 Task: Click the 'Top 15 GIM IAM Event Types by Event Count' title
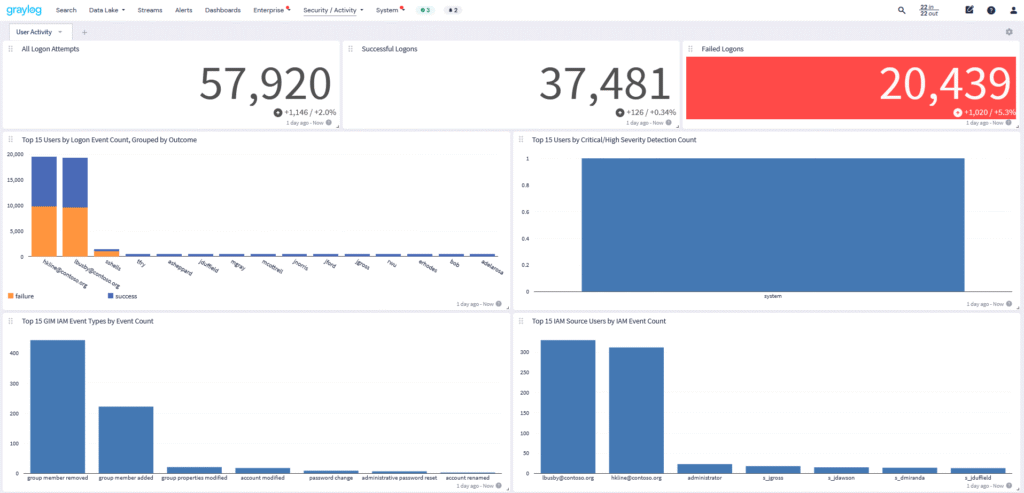(88, 321)
